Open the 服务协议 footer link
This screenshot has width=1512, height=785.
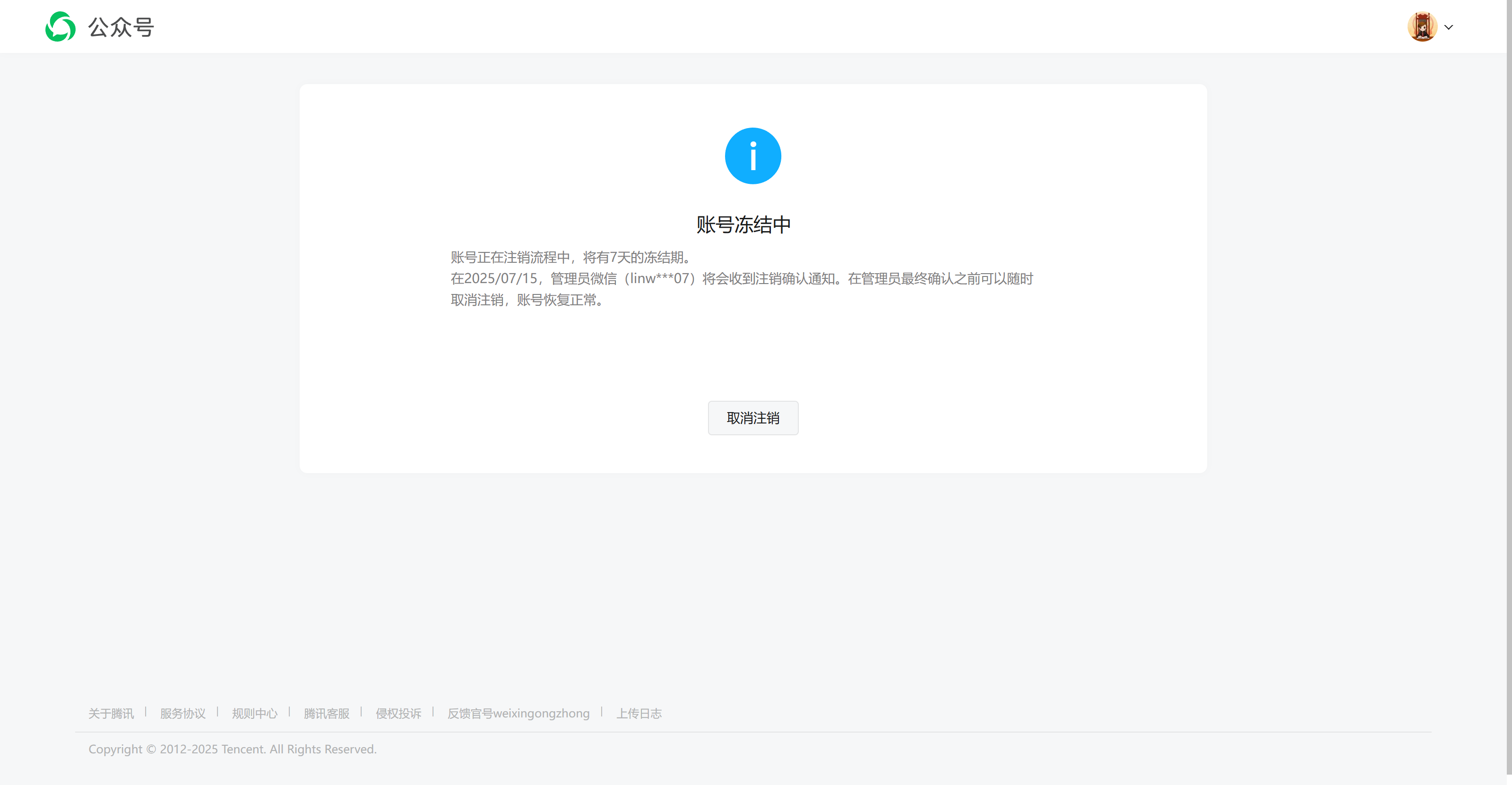coord(182,714)
